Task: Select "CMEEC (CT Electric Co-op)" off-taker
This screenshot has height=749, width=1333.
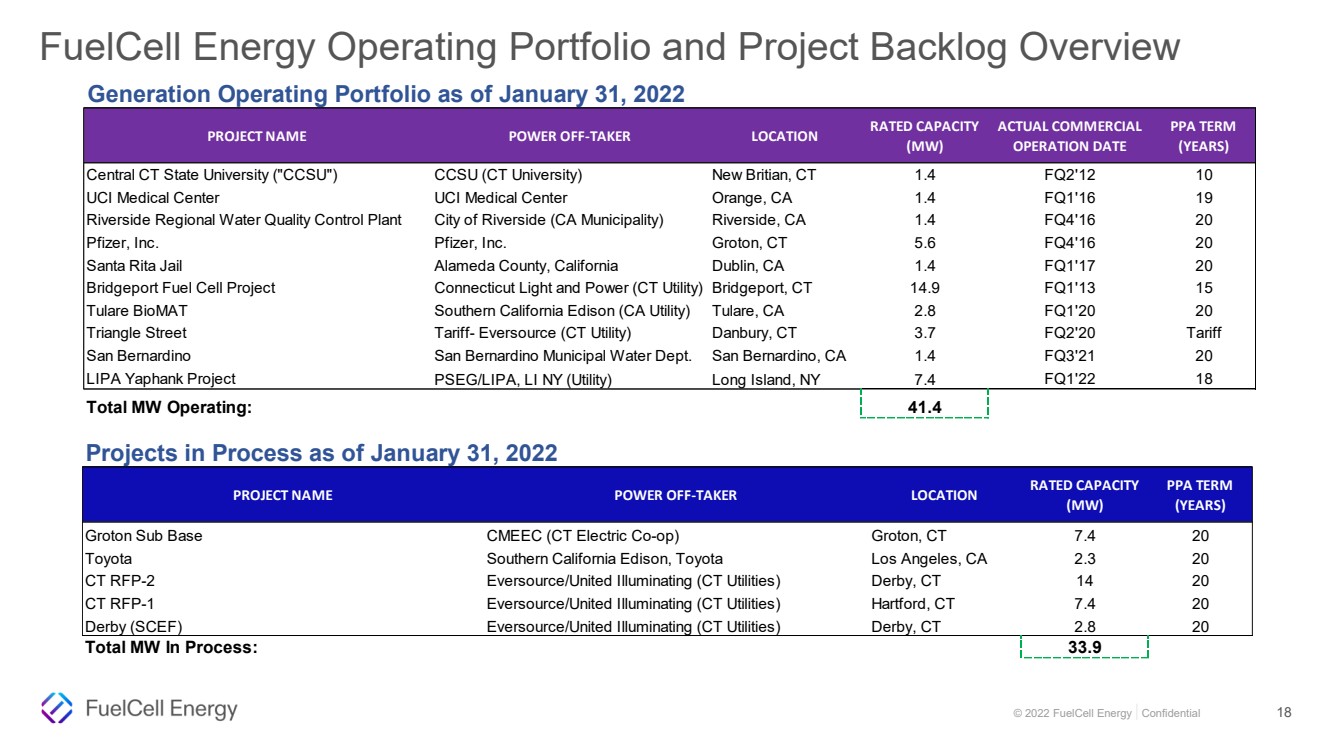Action: click(x=583, y=536)
